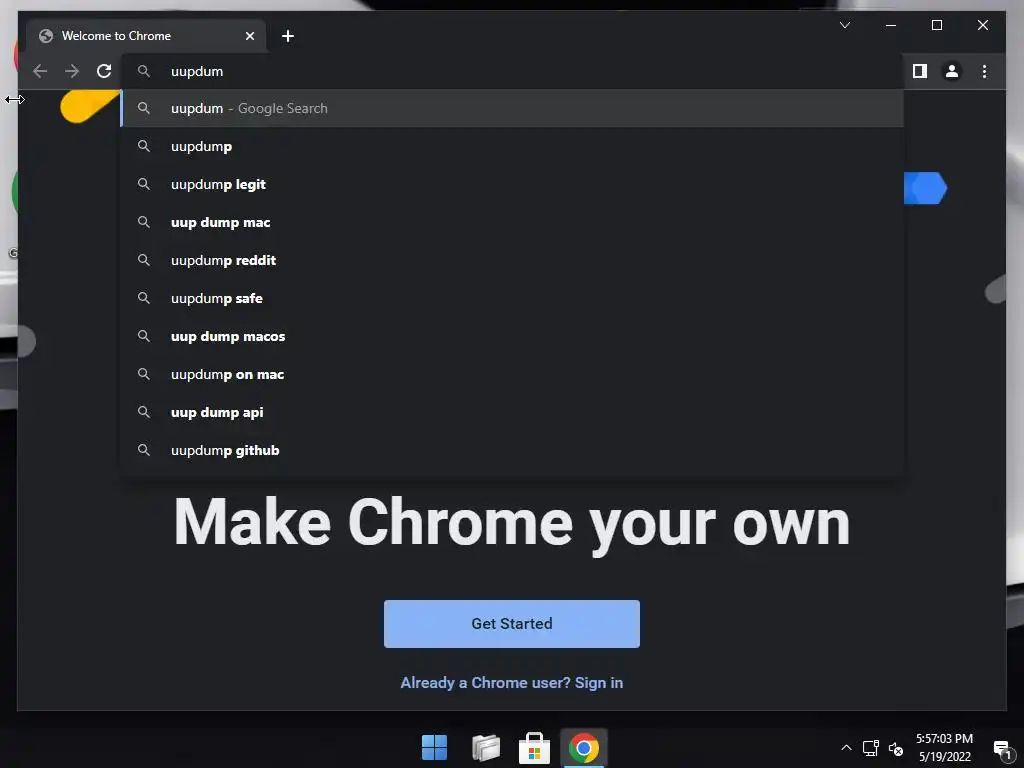The image size is (1024, 768).
Task: Maximize the Chrome window
Action: [936, 25]
